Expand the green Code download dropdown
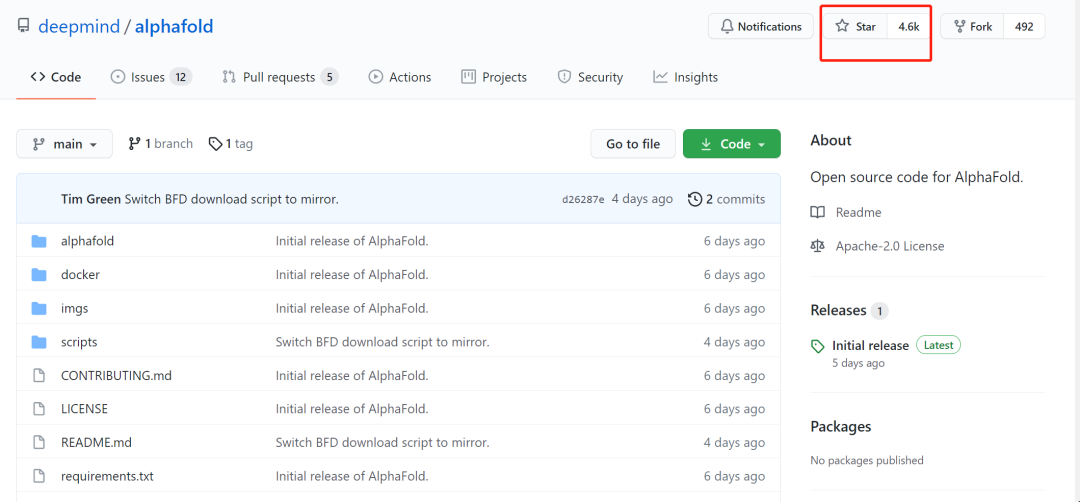 point(731,144)
